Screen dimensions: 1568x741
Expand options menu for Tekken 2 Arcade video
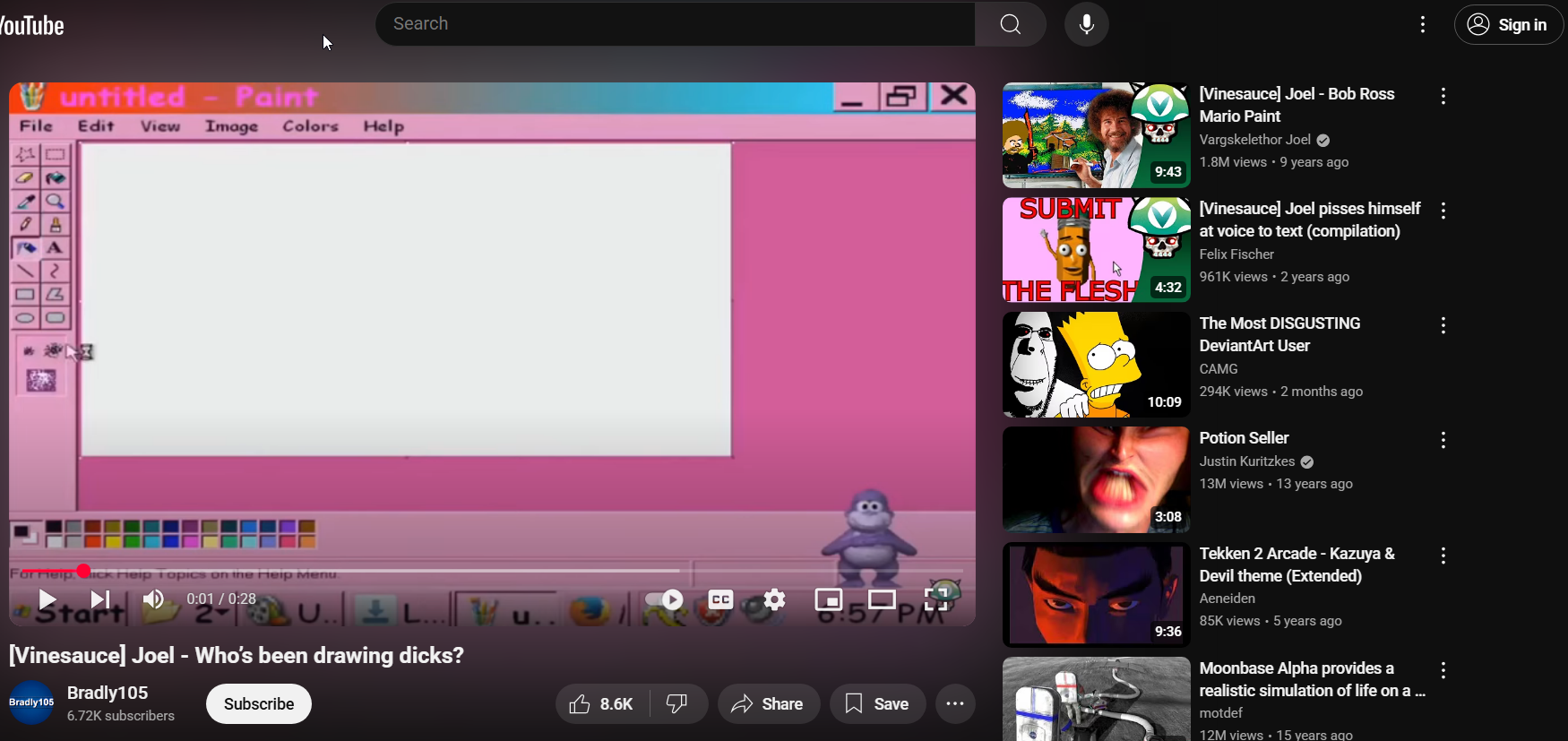(1443, 556)
